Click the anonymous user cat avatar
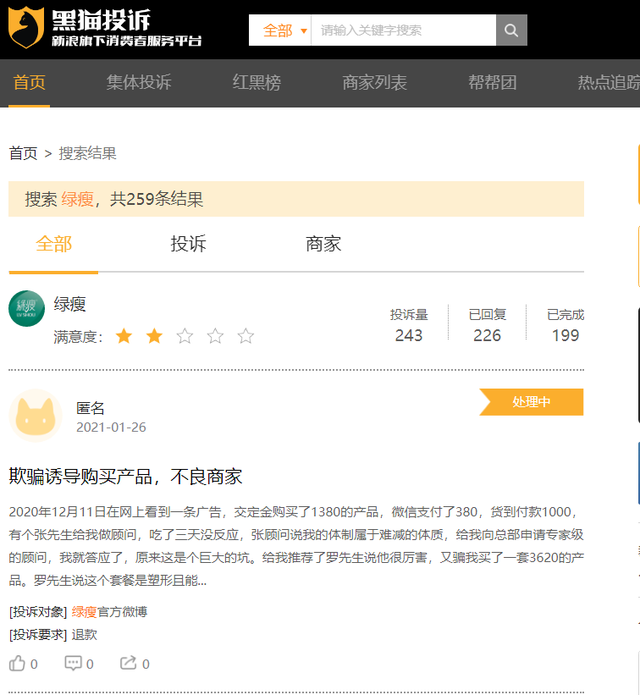This screenshot has width=640, height=695. click(35, 415)
